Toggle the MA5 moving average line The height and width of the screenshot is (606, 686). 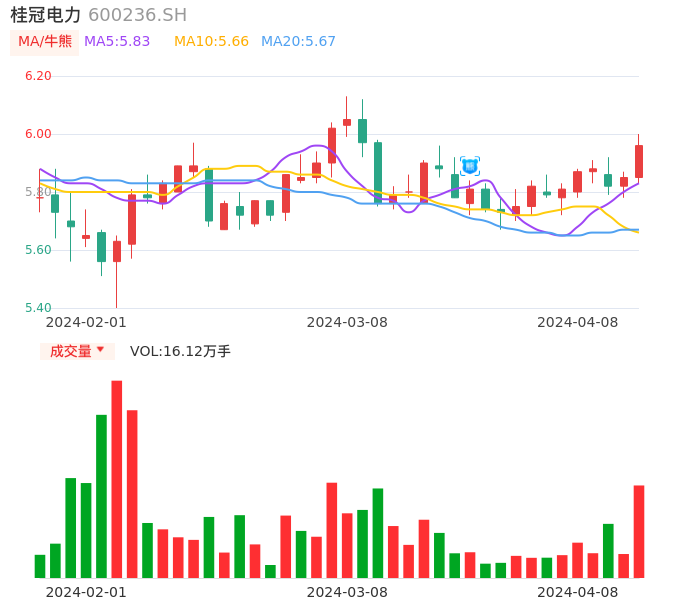pyautogui.click(x=117, y=42)
